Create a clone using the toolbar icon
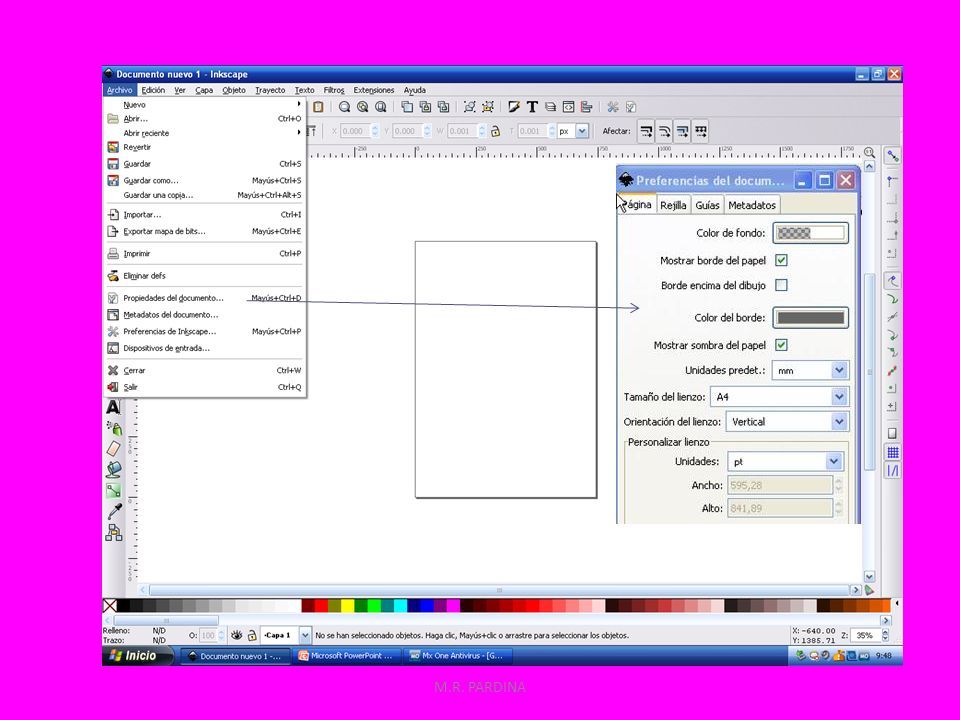Viewport: 960px width, 720px height. (x=426, y=107)
